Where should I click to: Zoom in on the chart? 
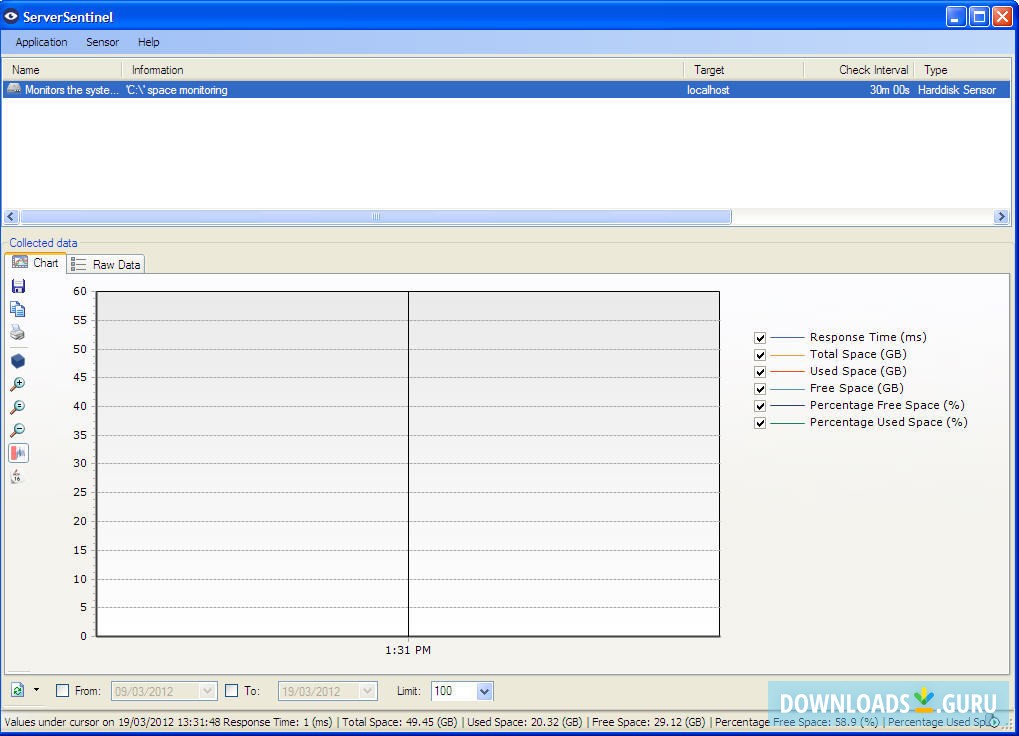click(18, 384)
